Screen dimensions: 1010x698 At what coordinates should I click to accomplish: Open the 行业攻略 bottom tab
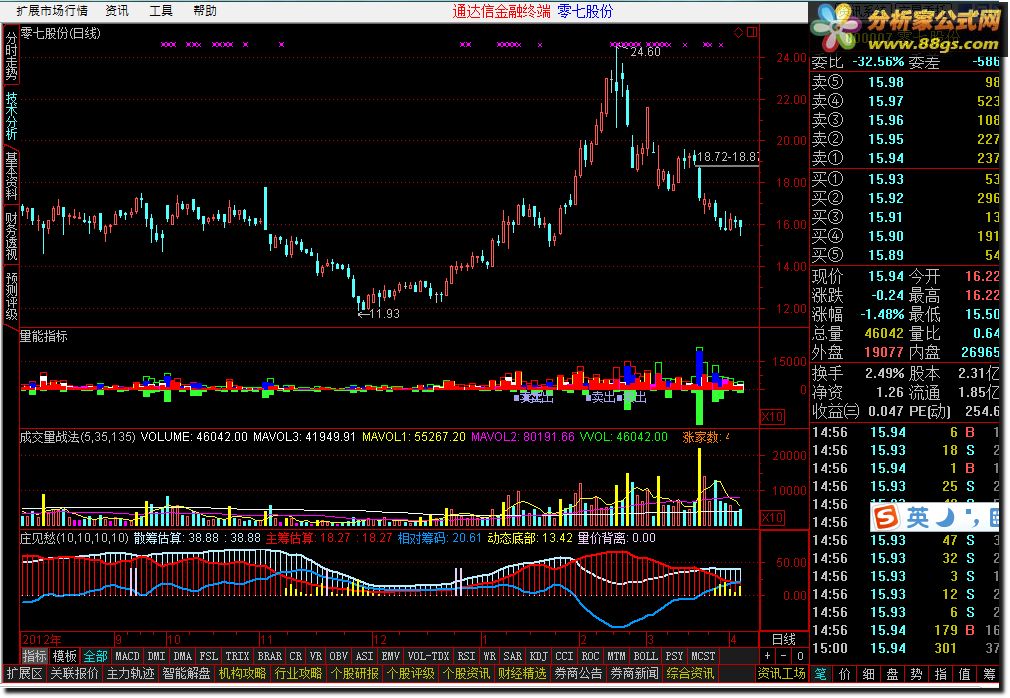coord(298,674)
